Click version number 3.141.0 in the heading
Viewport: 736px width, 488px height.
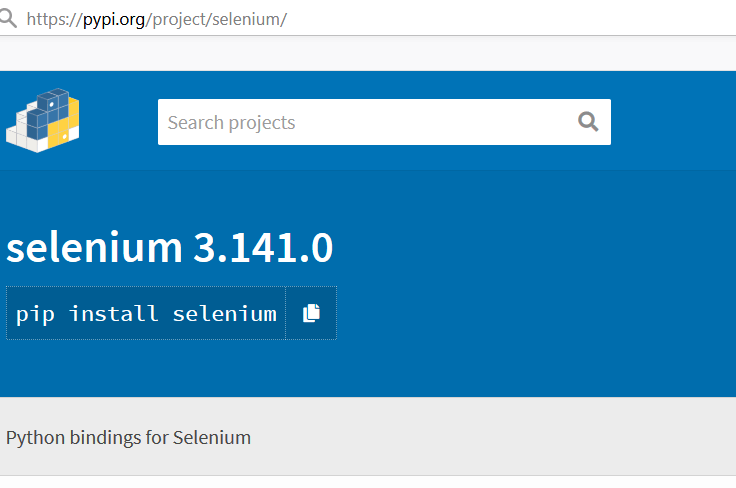[263, 247]
